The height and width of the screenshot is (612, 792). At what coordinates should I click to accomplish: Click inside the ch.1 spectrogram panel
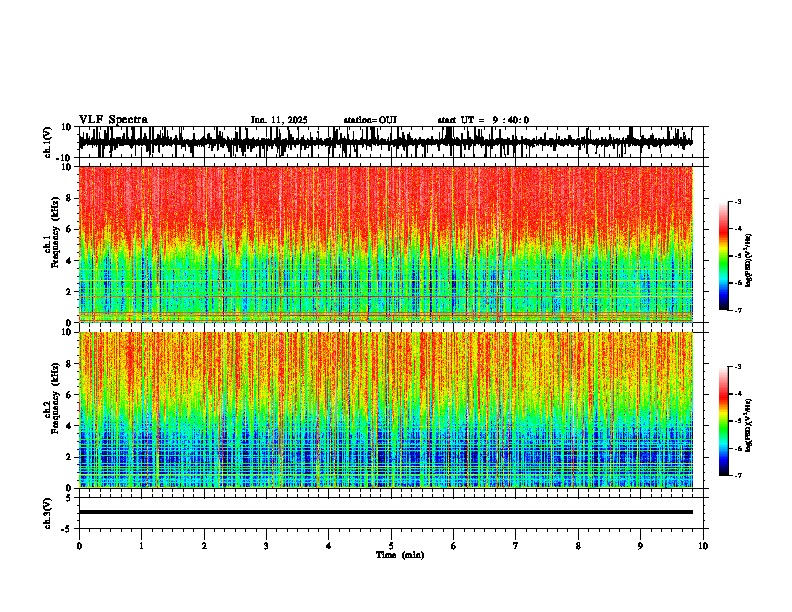coord(385,244)
